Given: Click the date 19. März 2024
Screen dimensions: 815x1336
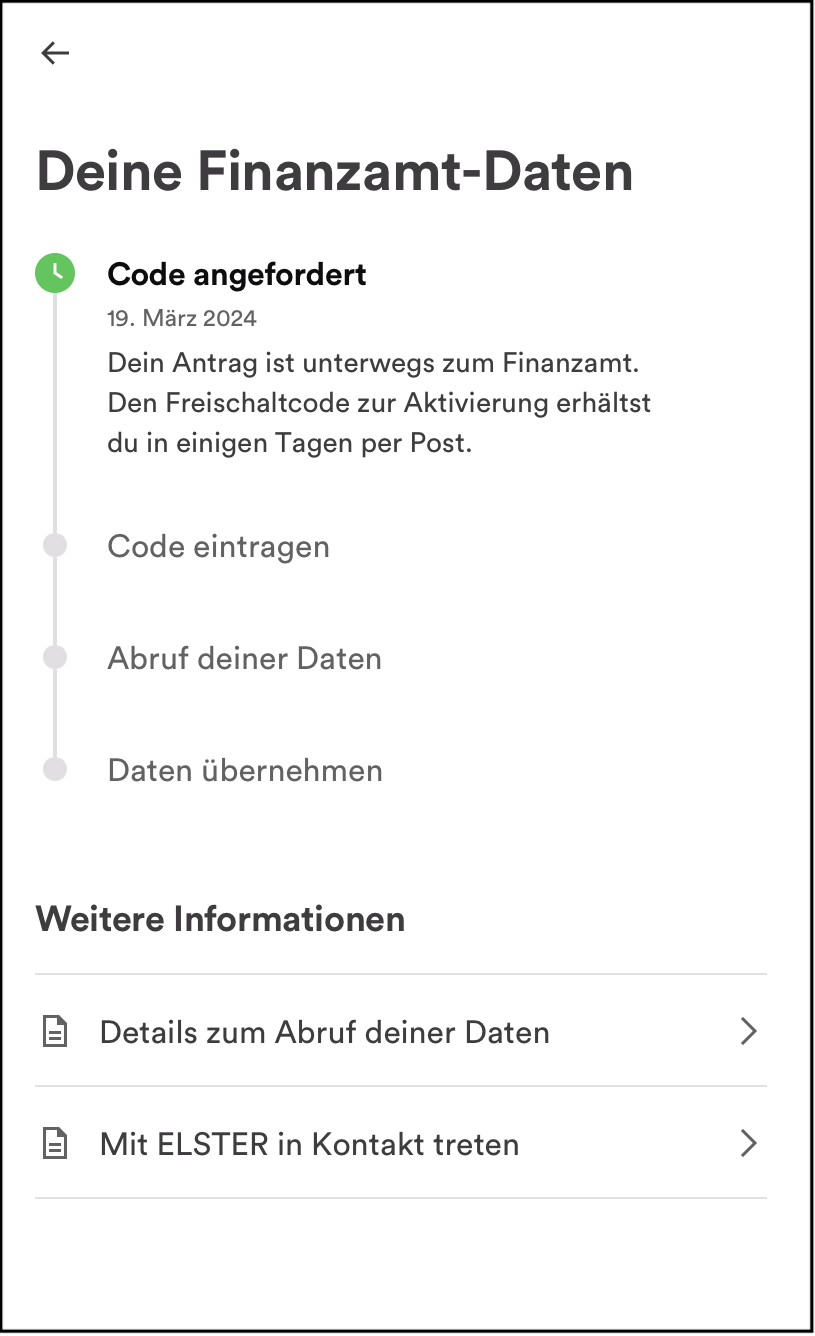Looking at the screenshot, I should [182, 319].
